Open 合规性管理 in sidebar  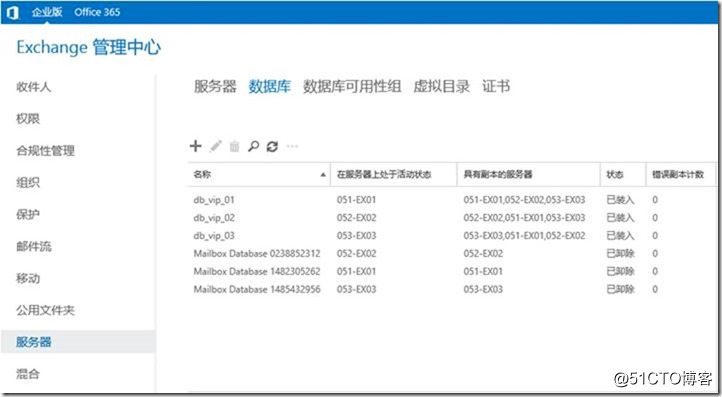click(x=46, y=151)
